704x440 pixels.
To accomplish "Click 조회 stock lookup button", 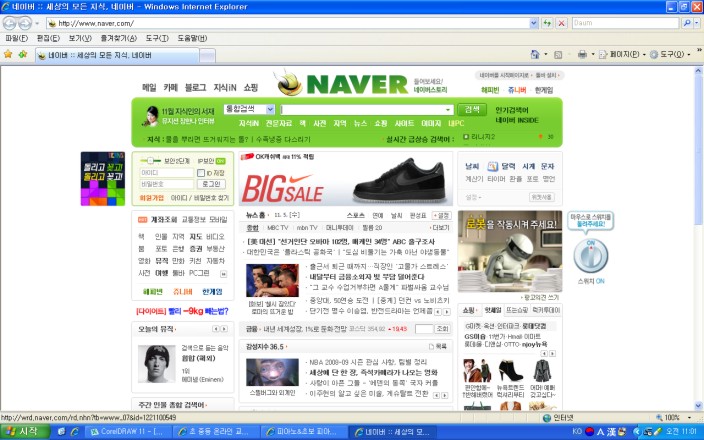I will [442, 329].
